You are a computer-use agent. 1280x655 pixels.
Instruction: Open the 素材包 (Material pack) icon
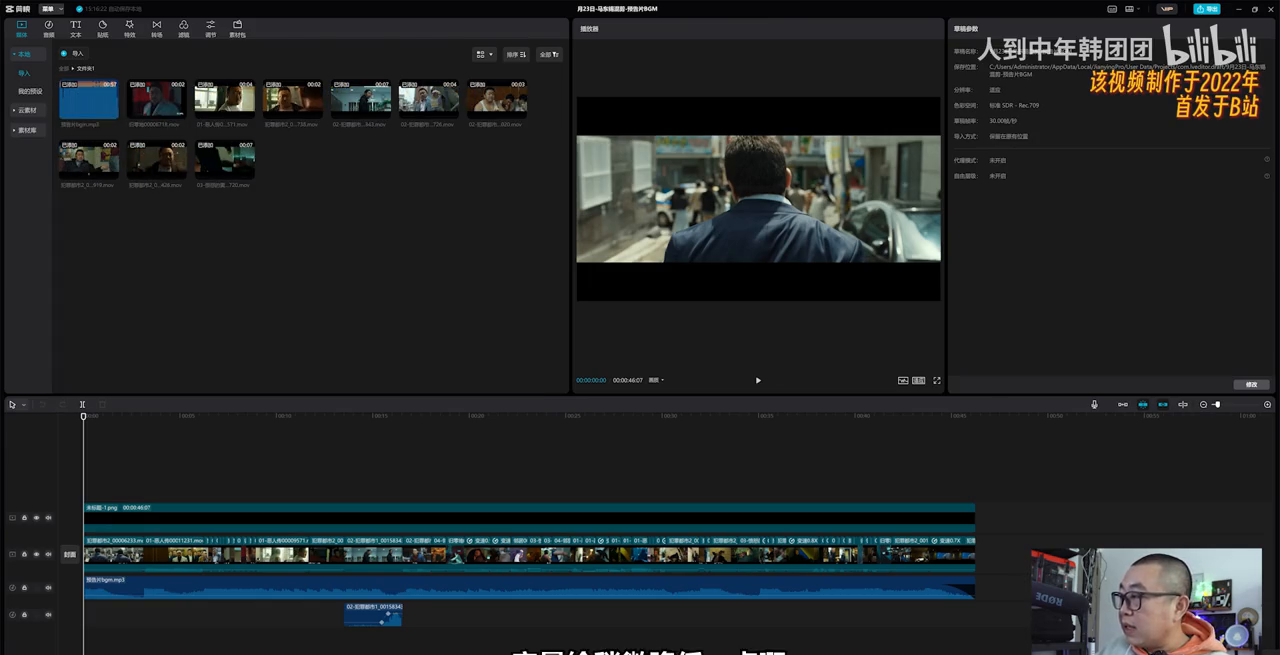click(x=237, y=28)
